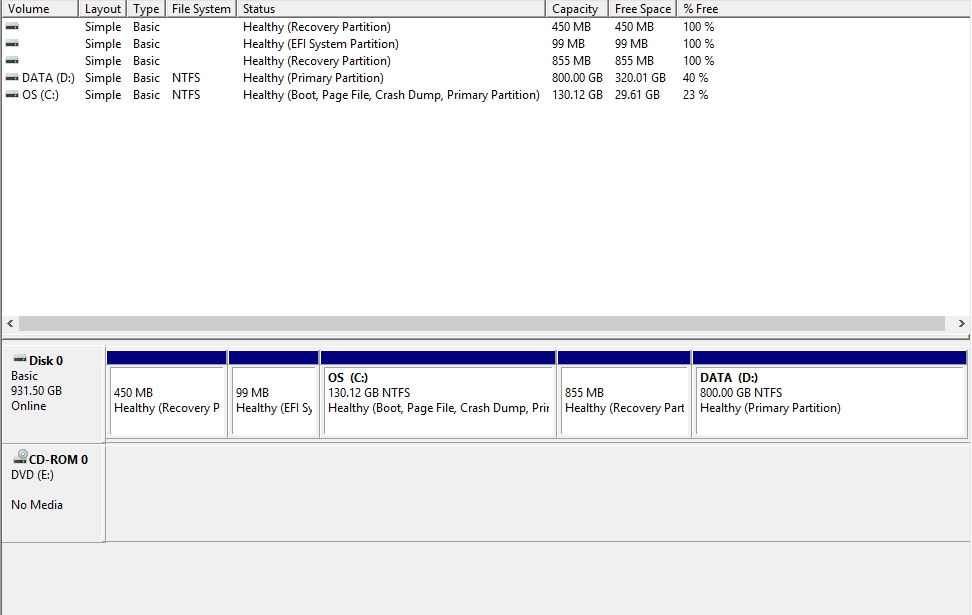Click the free space value 29.61 GB
Screen dimensions: 972x615
click(637, 95)
